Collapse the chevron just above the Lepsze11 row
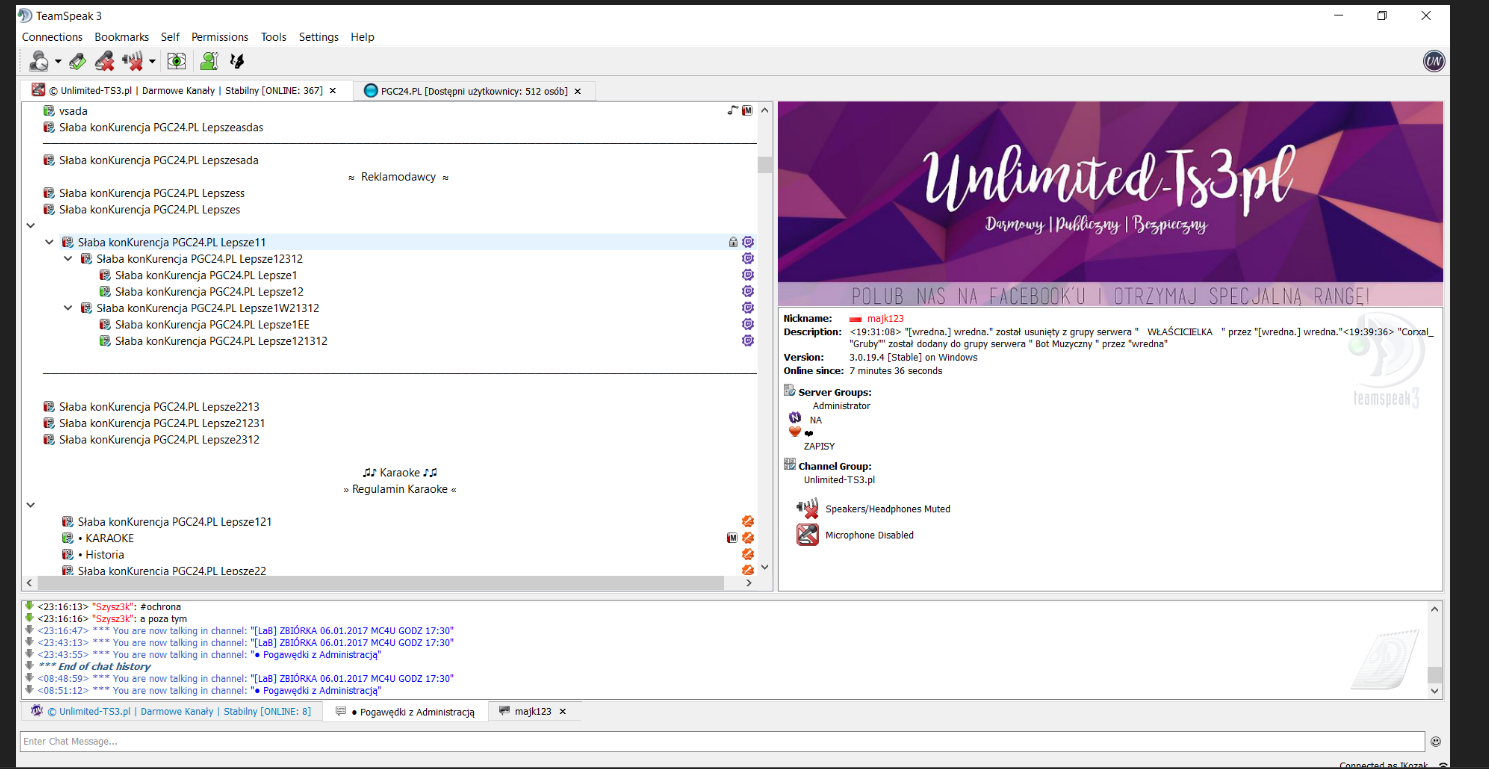The height and width of the screenshot is (769, 1489). pyautogui.click(x=30, y=226)
